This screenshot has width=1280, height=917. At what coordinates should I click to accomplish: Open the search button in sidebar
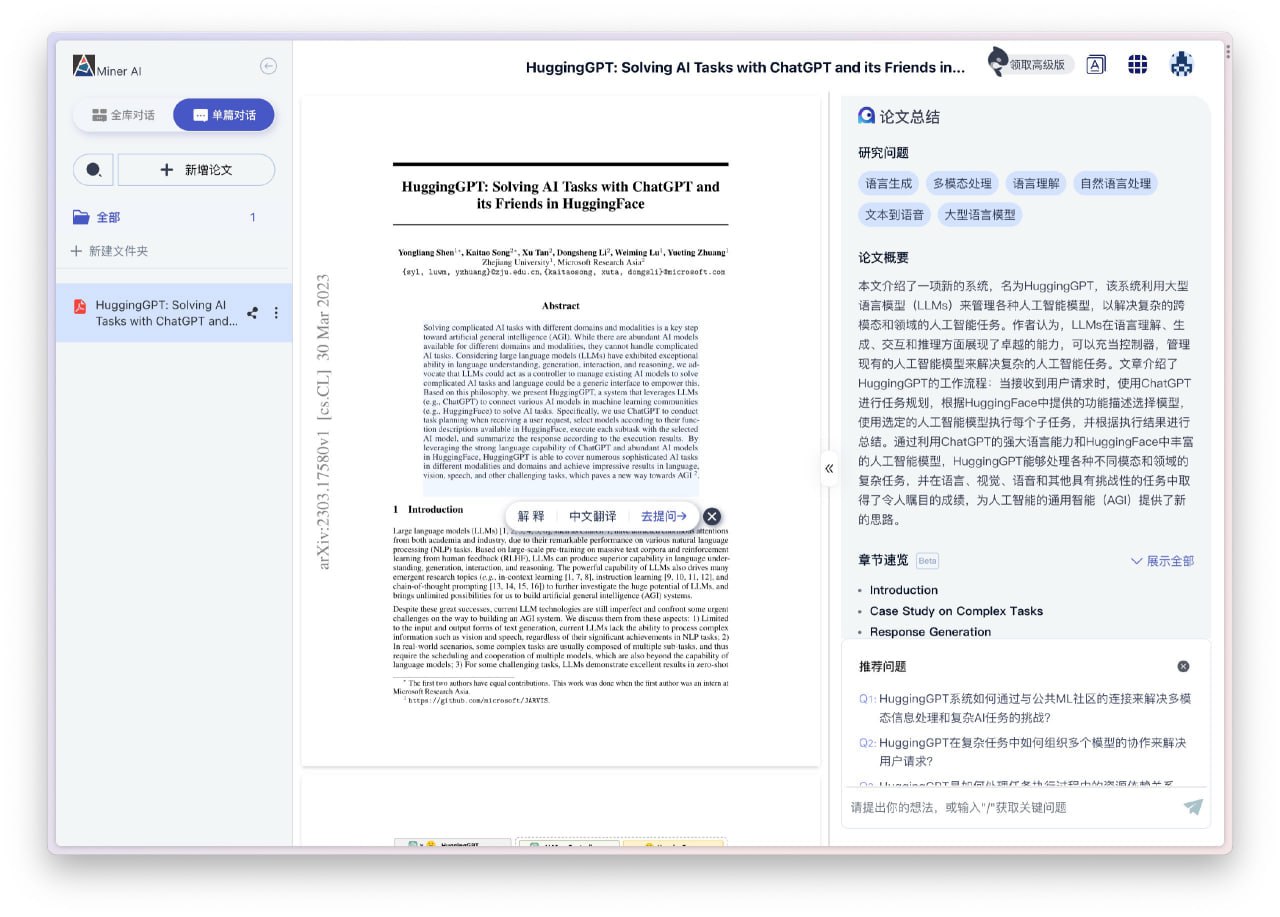click(x=93, y=170)
